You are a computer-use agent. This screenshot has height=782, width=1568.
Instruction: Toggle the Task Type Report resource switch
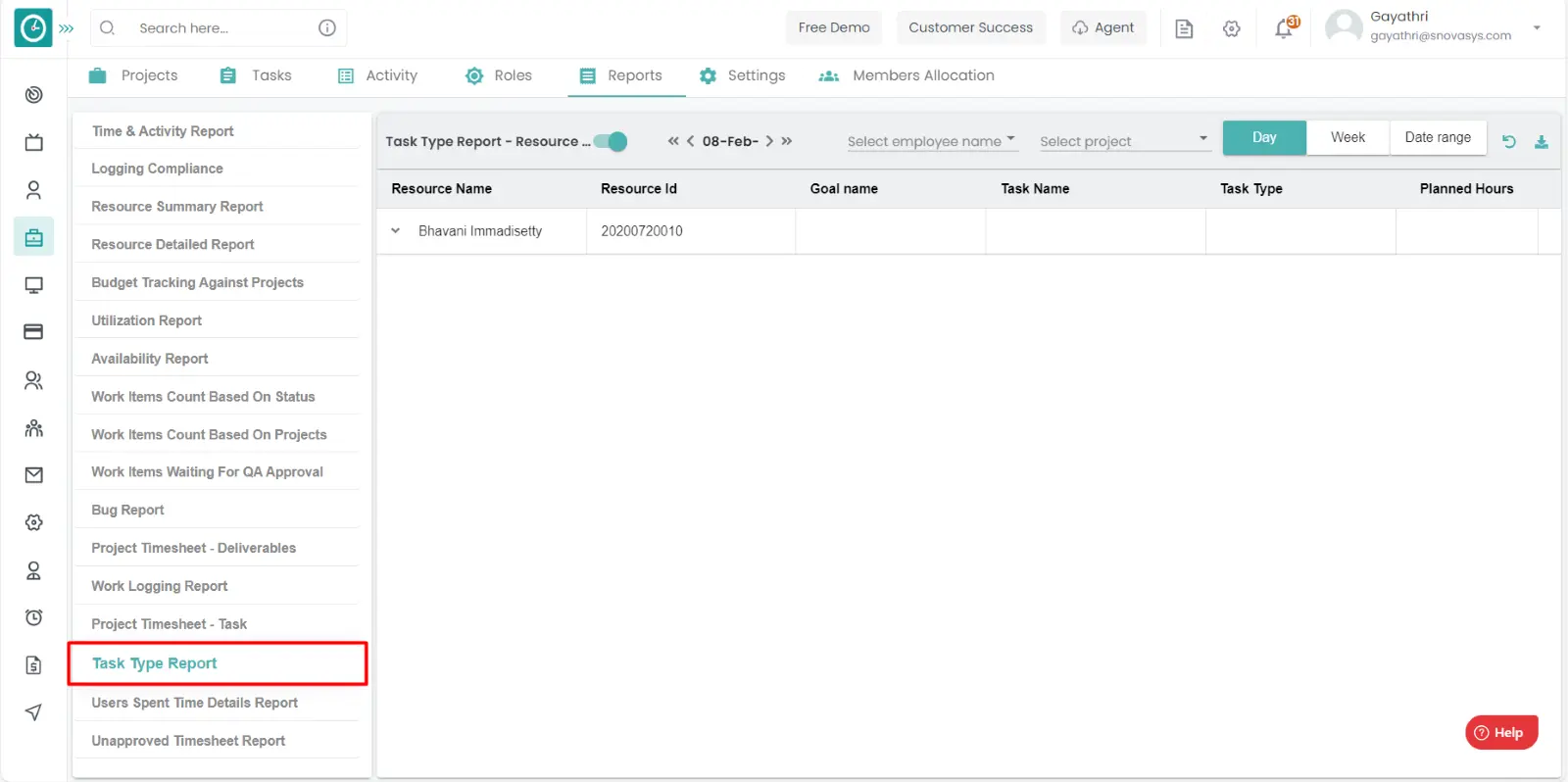pyautogui.click(x=612, y=141)
